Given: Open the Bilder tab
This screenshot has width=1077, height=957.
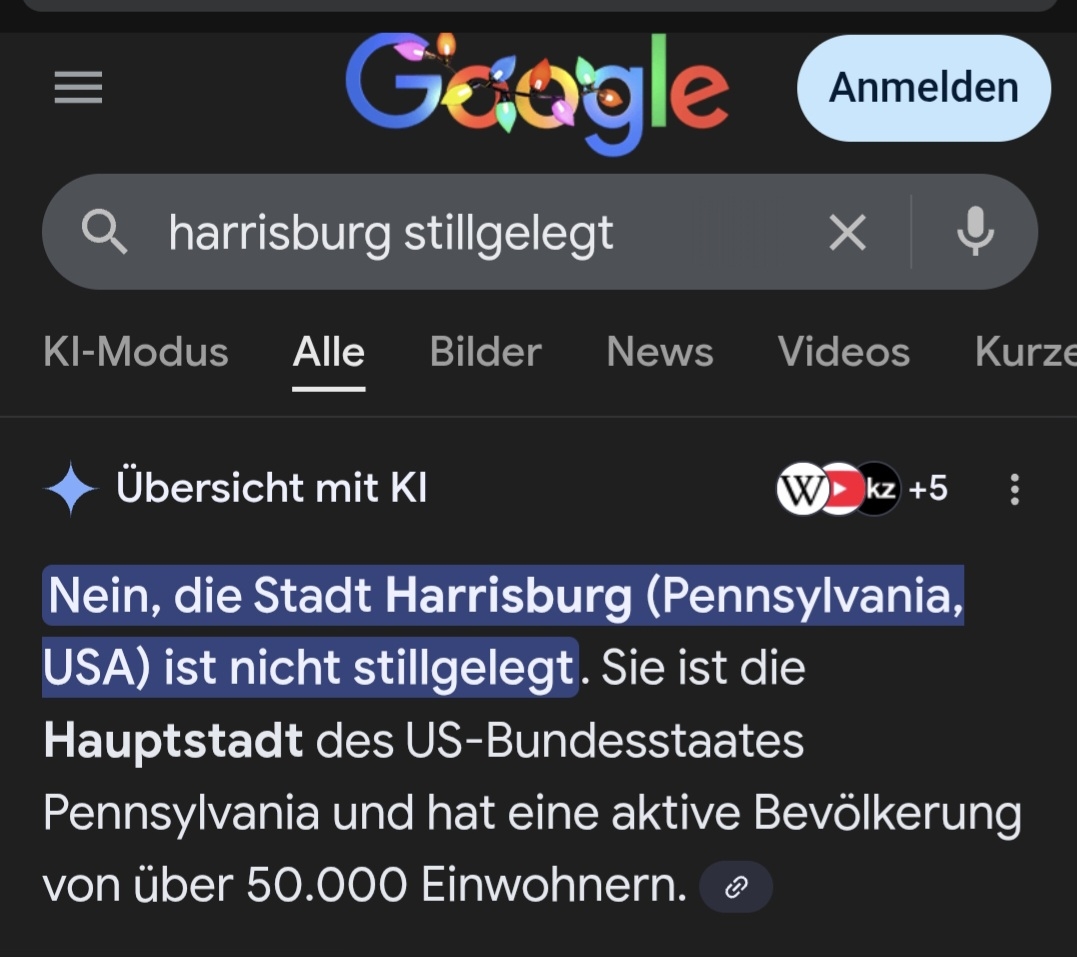Looking at the screenshot, I should click(485, 352).
